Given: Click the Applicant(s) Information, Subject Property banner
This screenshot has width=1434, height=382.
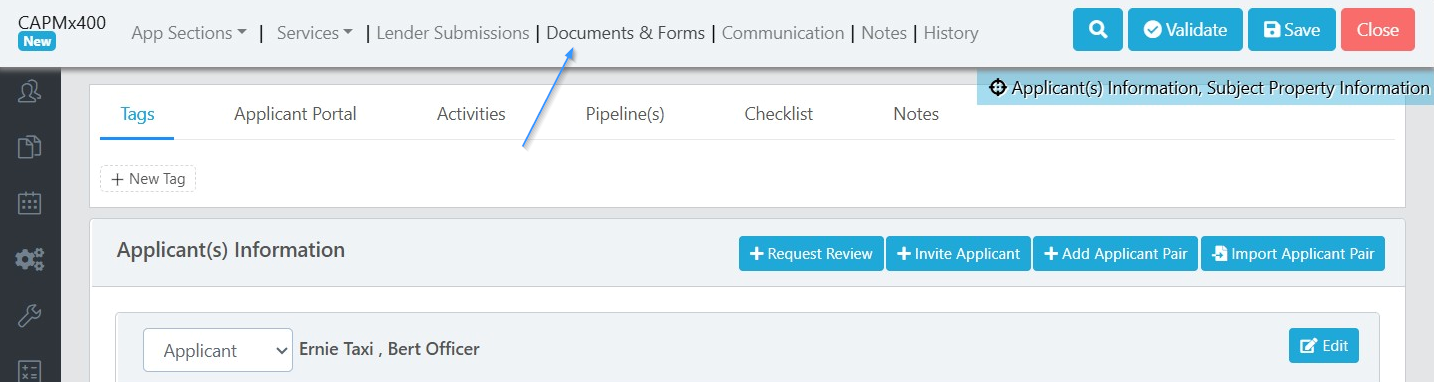Looking at the screenshot, I should 1205,88.
